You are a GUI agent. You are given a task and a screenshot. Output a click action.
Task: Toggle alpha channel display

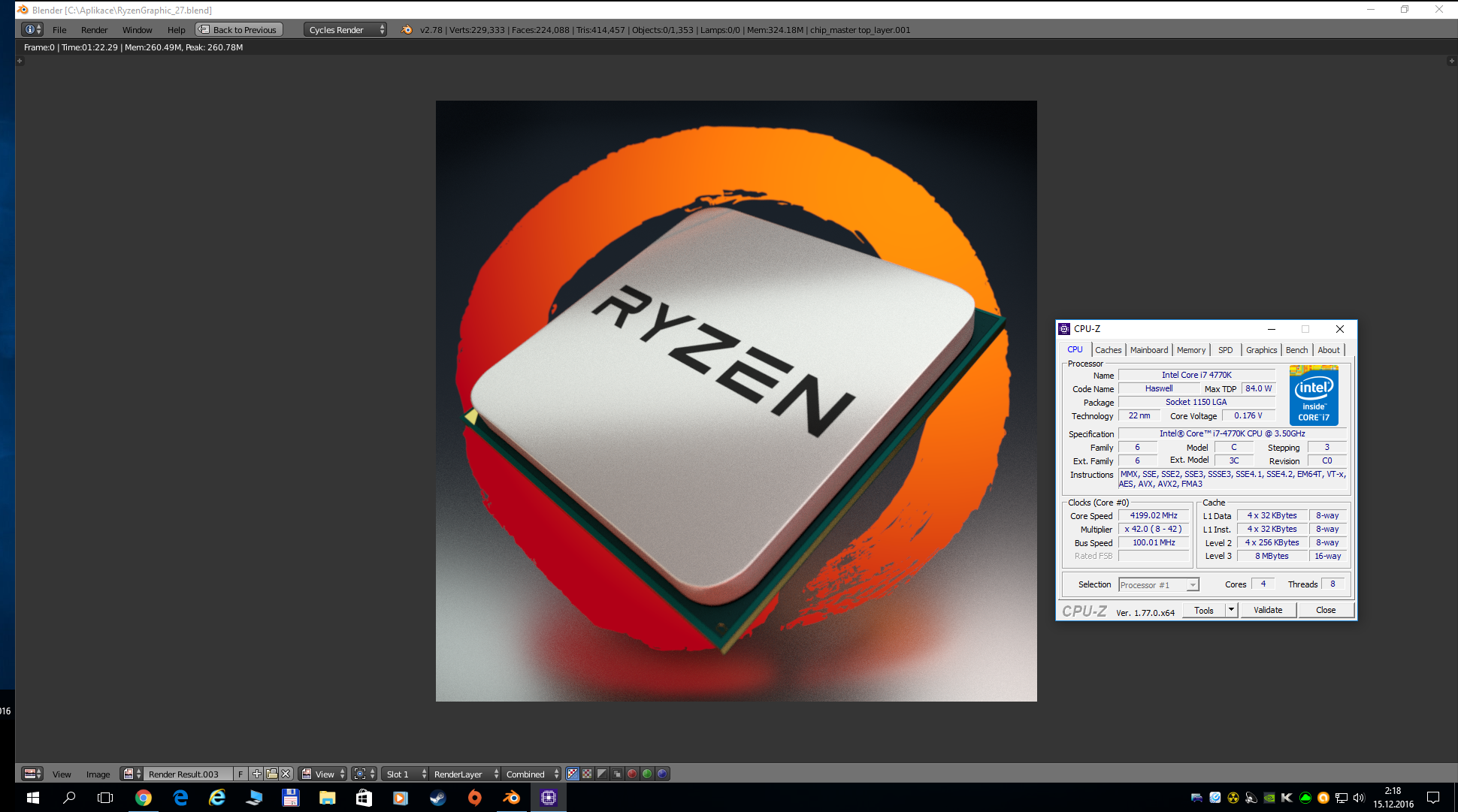pos(602,774)
